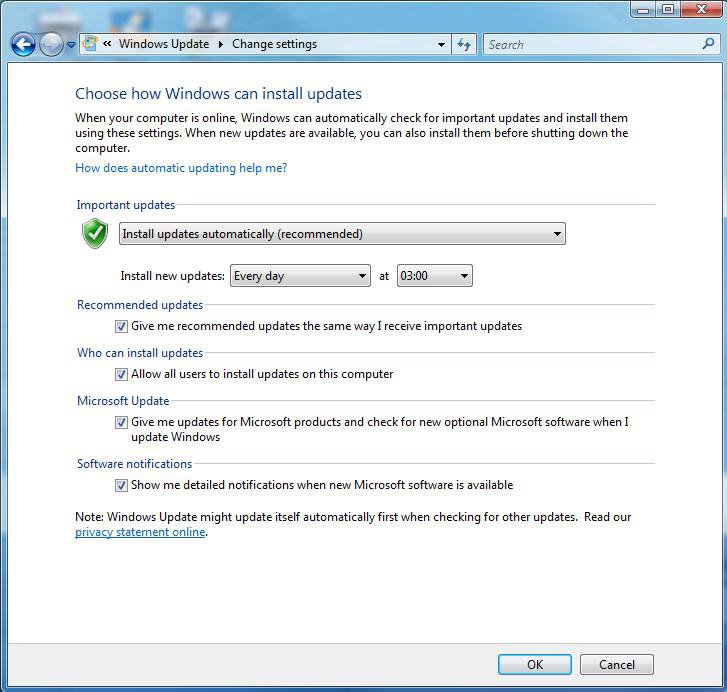The width and height of the screenshot is (727, 692).
Task: Click the green shield check icon
Action: 95,233
